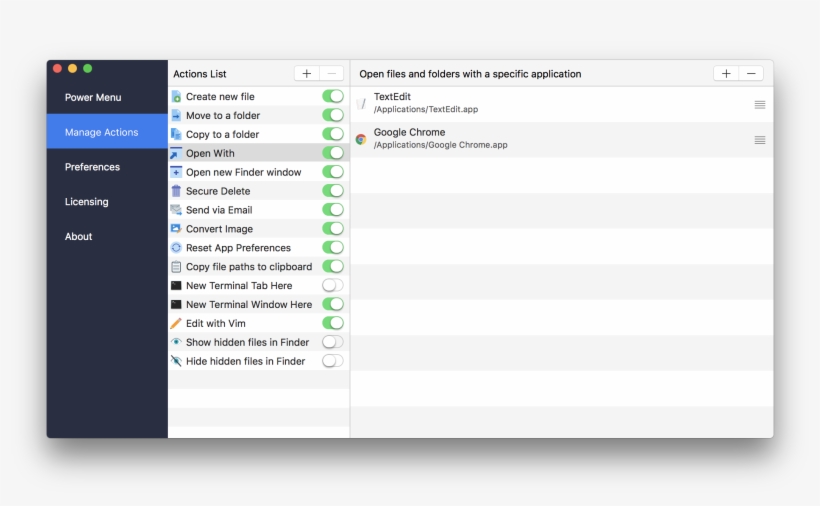This screenshot has width=820, height=506.
Task: Click the Convert Image icon
Action: [x=176, y=229]
